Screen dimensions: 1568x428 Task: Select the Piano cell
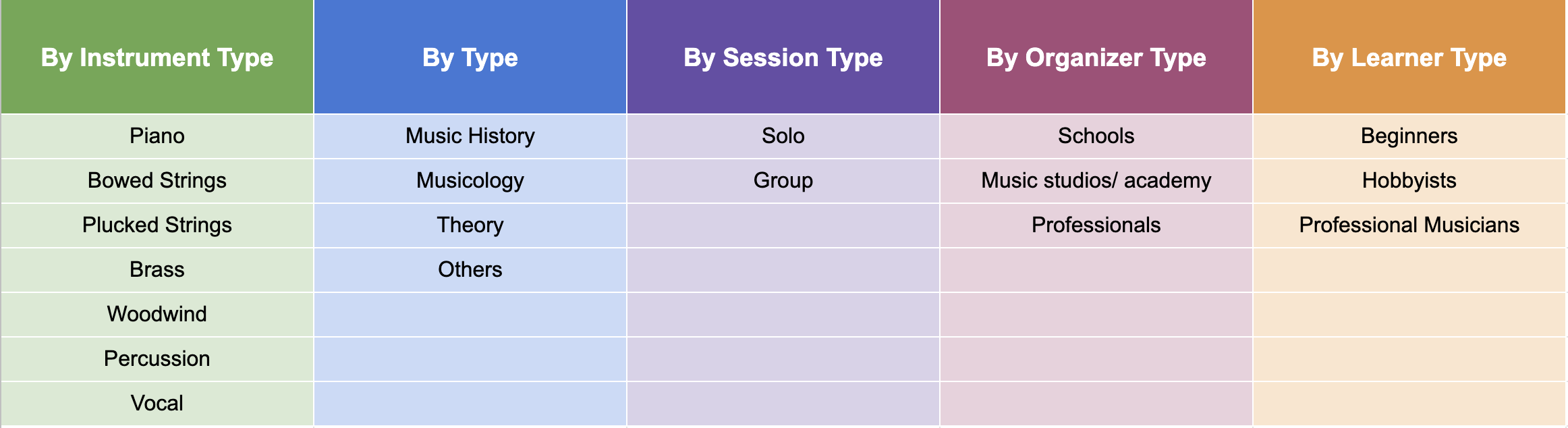(x=157, y=136)
